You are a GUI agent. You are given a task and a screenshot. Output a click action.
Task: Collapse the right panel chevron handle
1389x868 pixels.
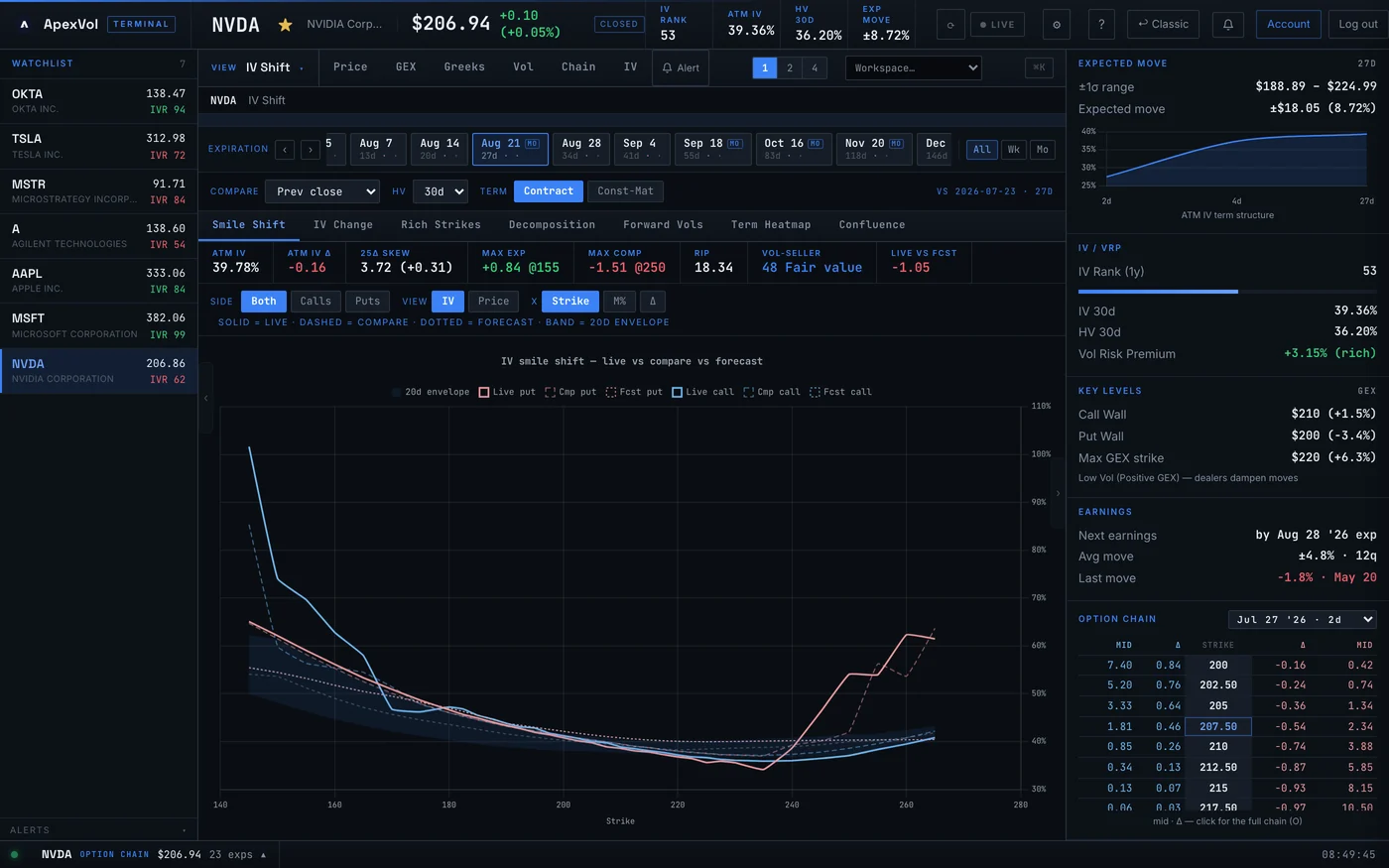tap(1058, 493)
